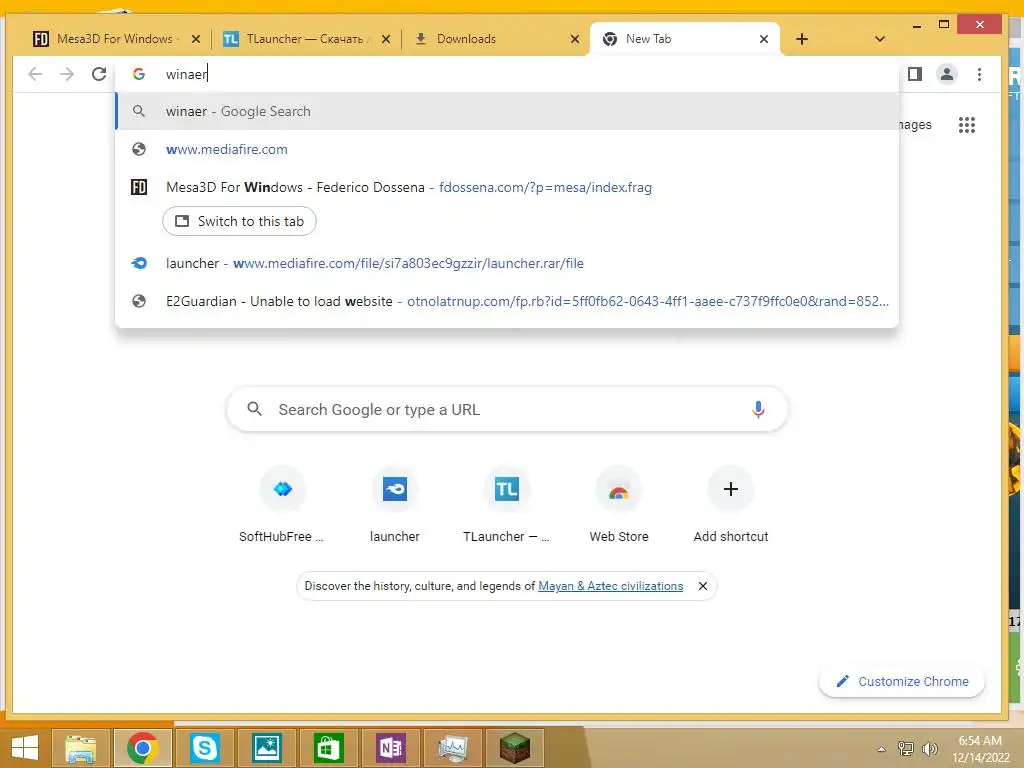Click the 'Search Google or type a URL' box
The height and width of the screenshot is (768, 1024).
(507, 409)
